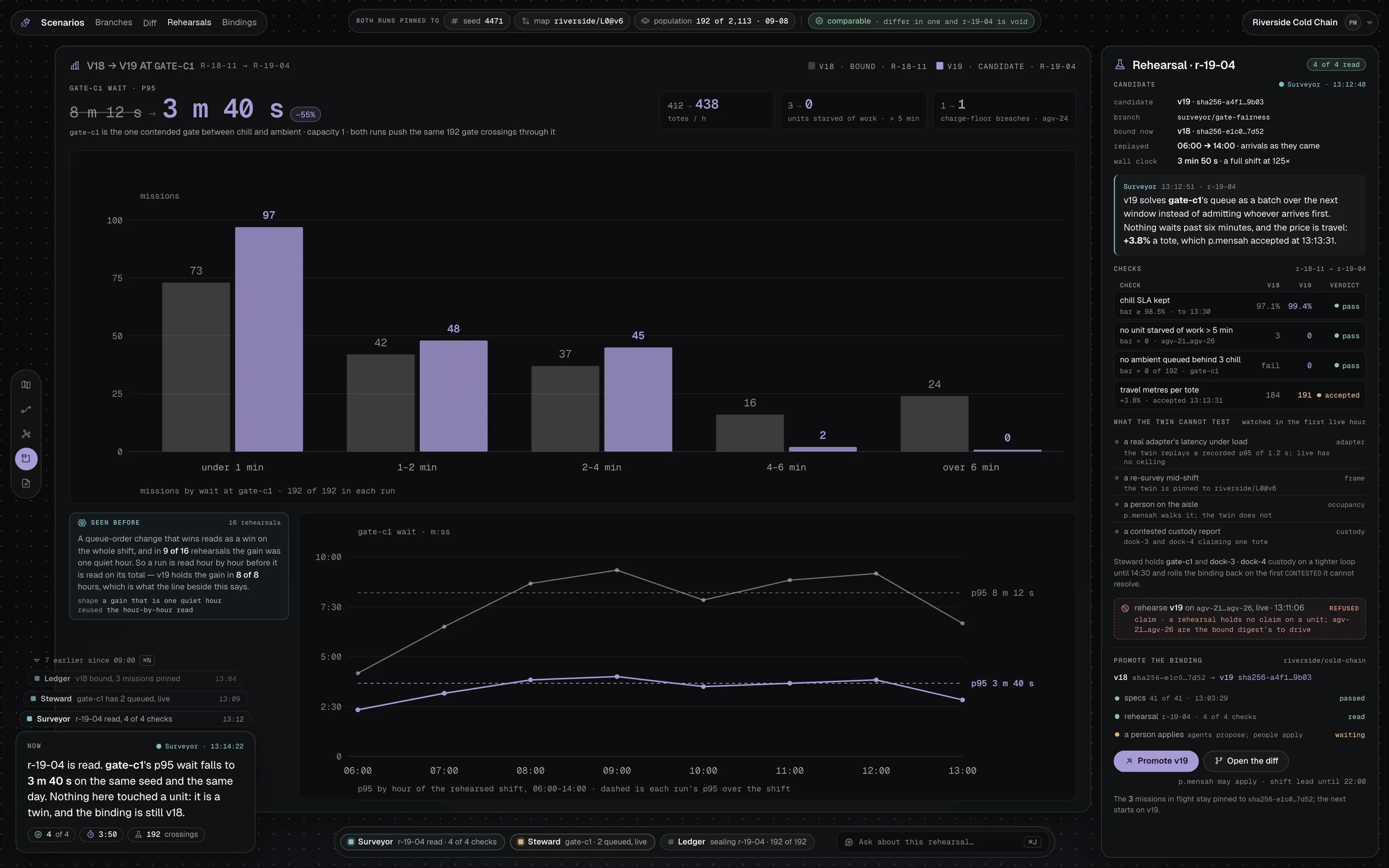
Task: Click the chat bubble icon in the ask field
Action: 849,842
